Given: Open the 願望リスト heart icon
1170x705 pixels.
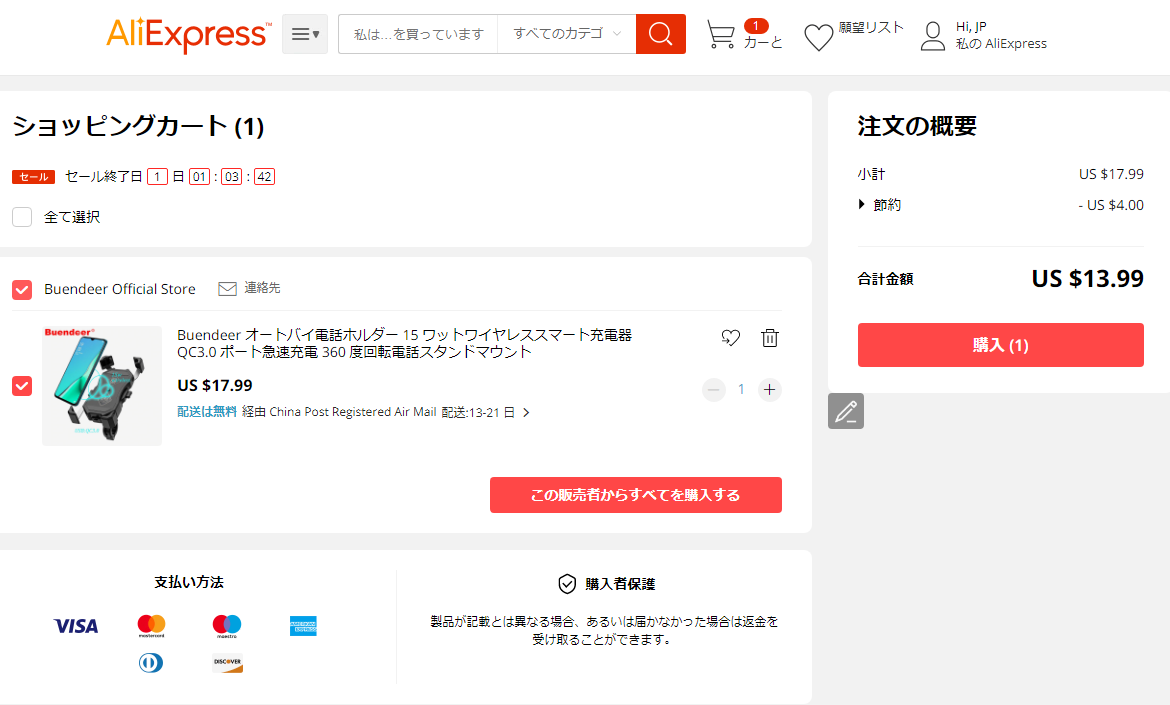Looking at the screenshot, I should pos(819,37).
